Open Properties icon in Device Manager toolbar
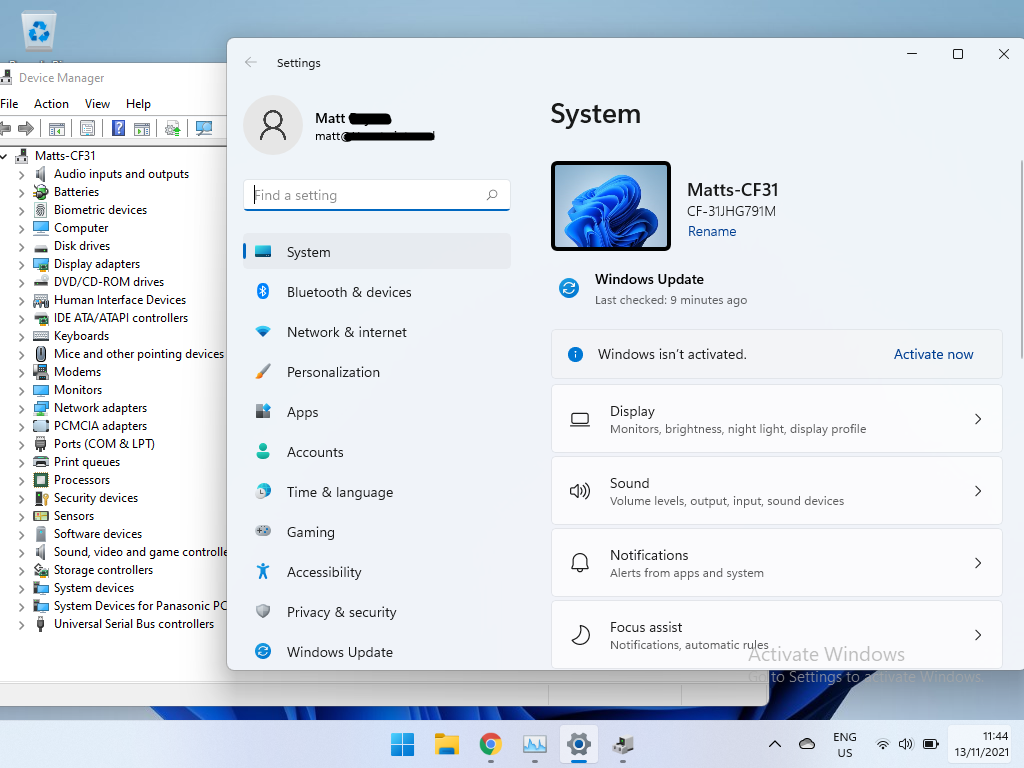This screenshot has width=1024, height=768. (x=88, y=128)
